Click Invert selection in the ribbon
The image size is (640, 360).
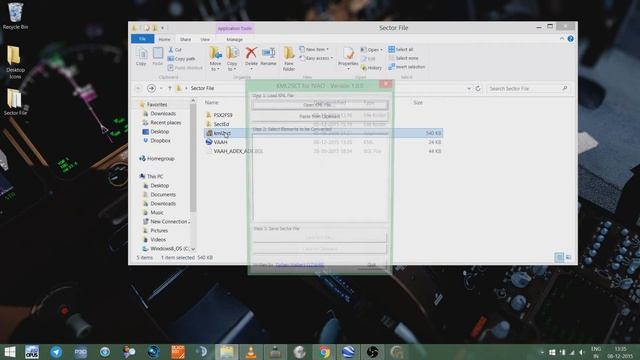click(x=407, y=67)
